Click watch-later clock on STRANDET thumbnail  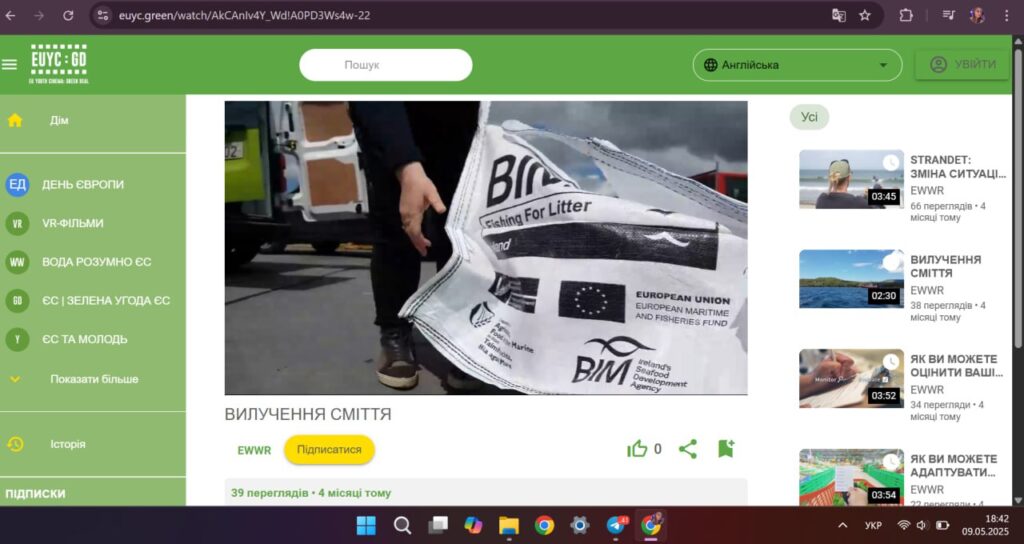tap(891, 163)
